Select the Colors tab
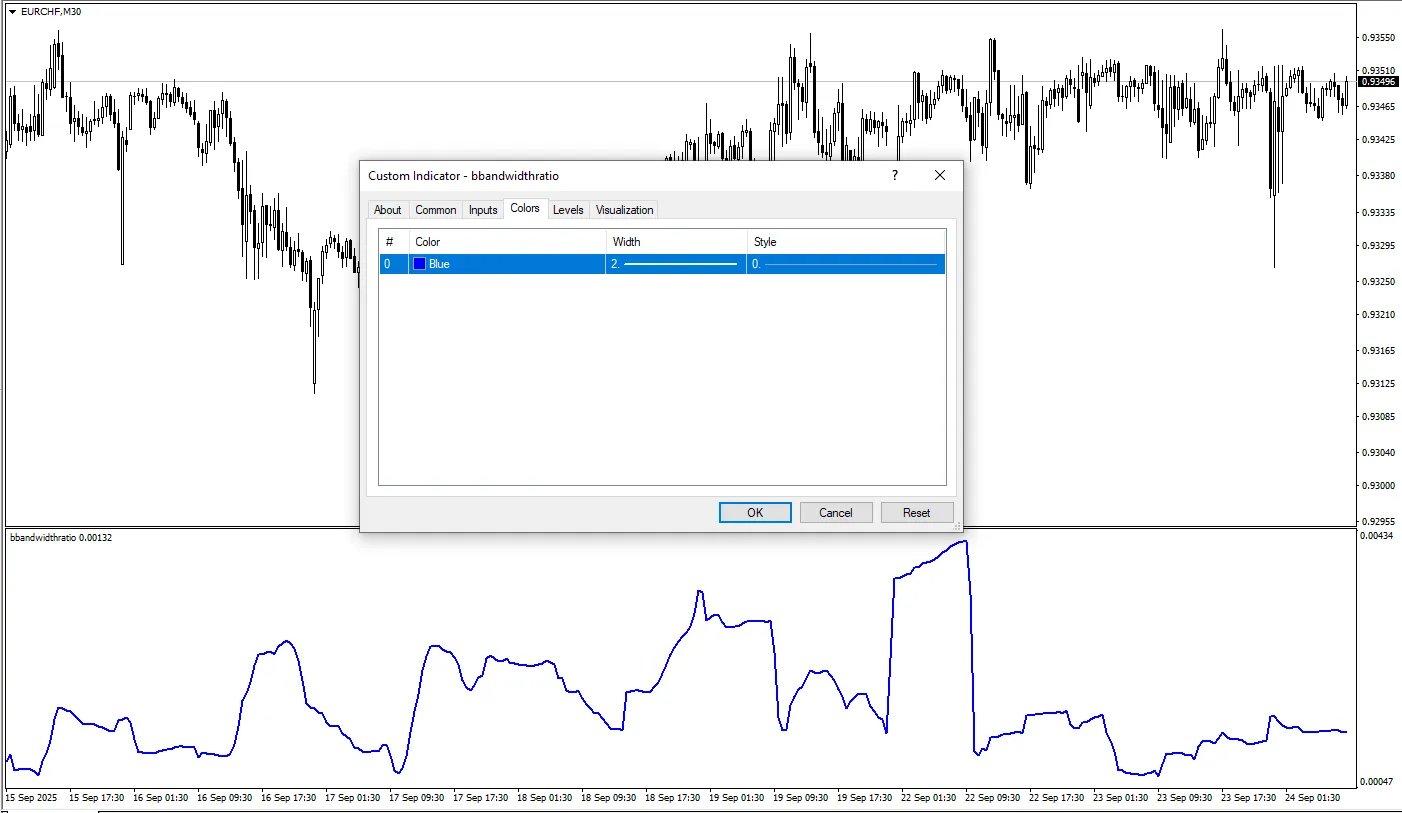1402x813 pixels. click(524, 209)
